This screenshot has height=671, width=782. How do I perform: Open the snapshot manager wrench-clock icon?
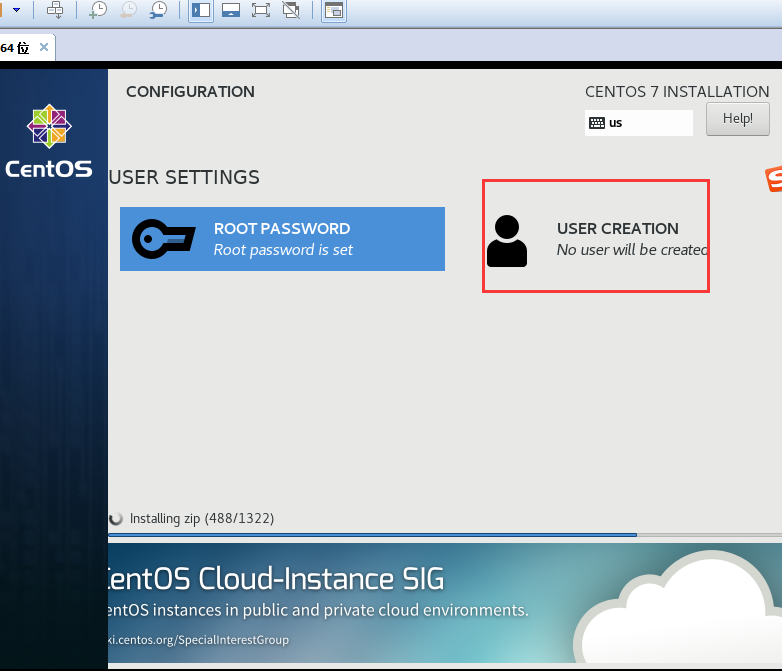(x=159, y=10)
